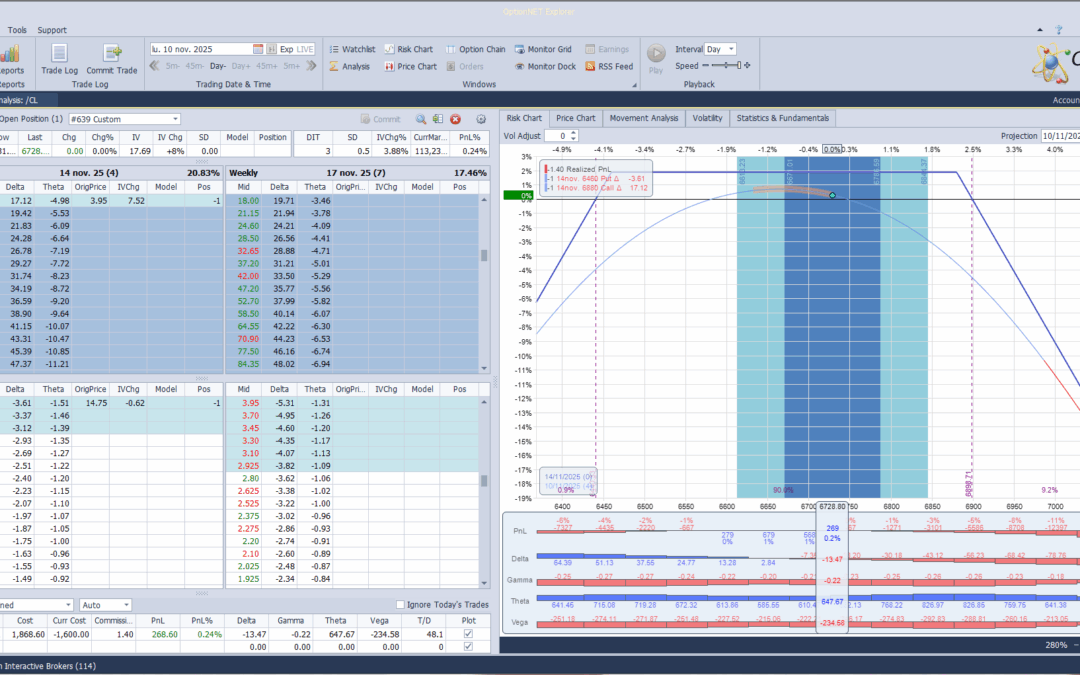Open the Reports icon in the ribbon
The height and width of the screenshot is (675, 1080).
tap(10, 59)
